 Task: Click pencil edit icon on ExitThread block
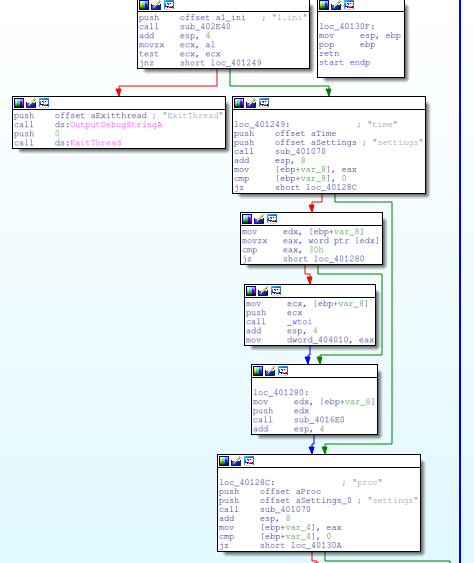pyautogui.click(x=31, y=103)
